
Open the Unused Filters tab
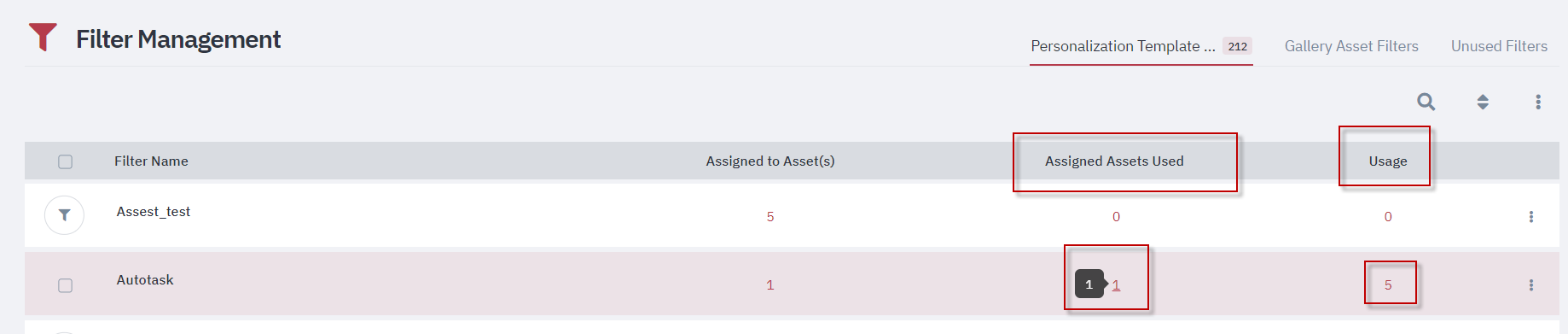(1499, 46)
